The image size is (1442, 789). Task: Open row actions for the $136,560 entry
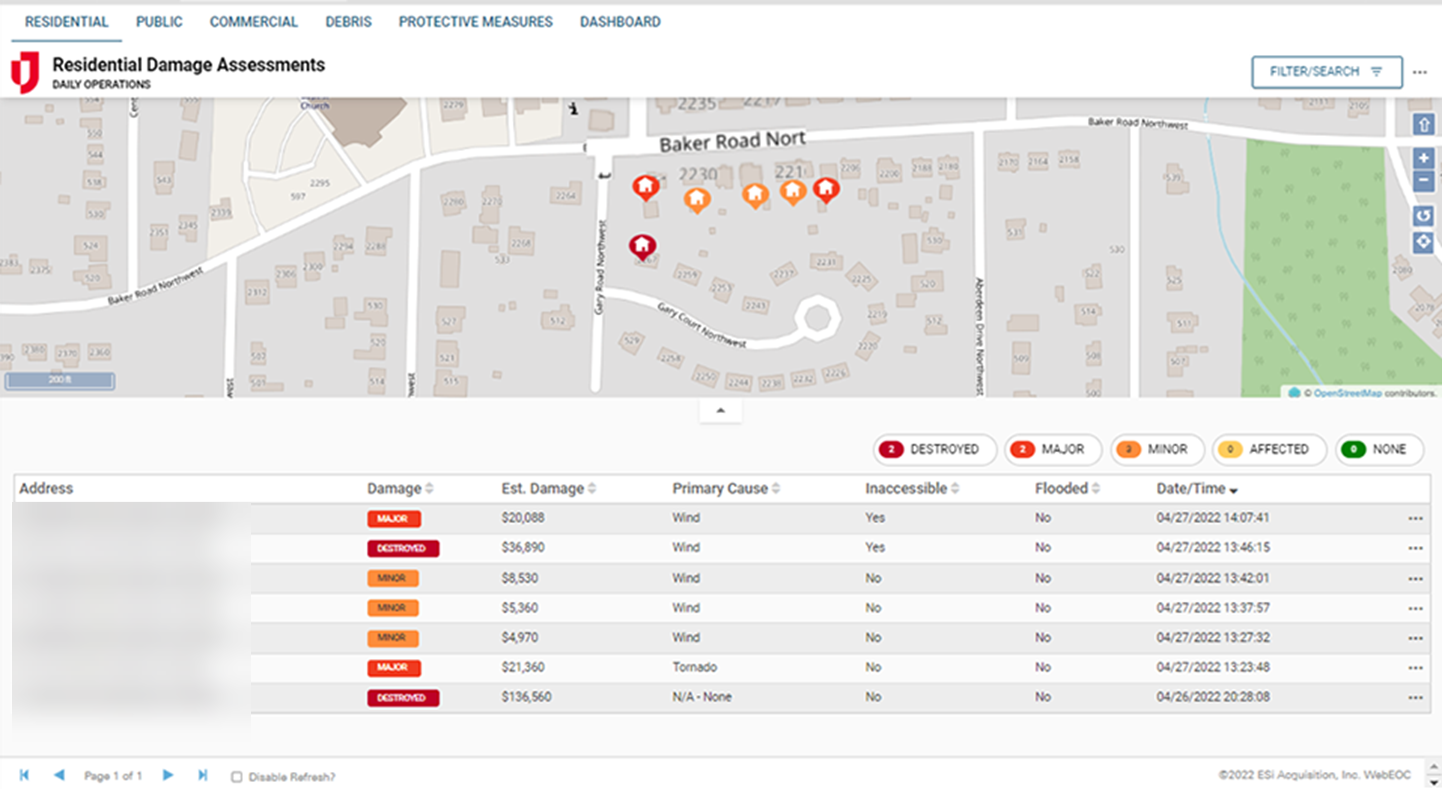[1414, 698]
